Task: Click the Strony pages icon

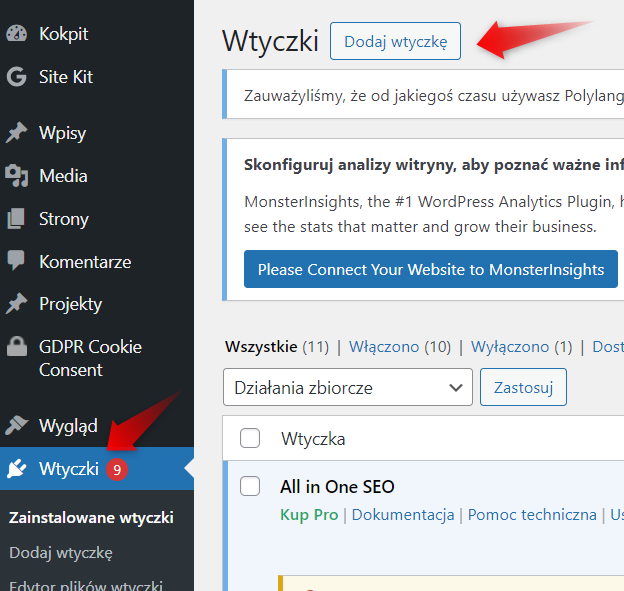Action: (16, 219)
